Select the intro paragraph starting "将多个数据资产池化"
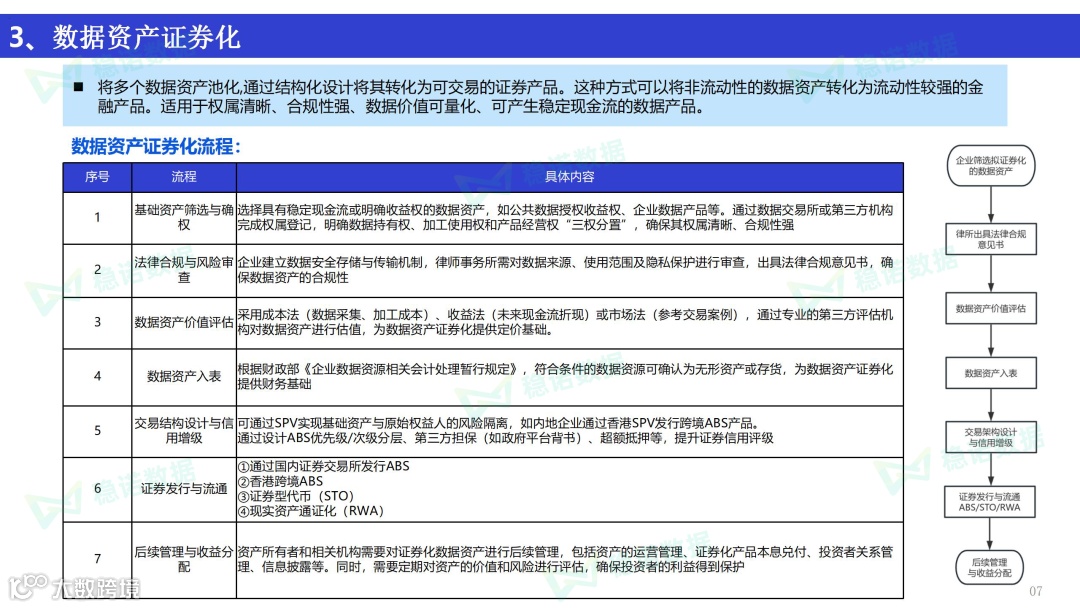Image resolution: width=1080 pixels, height=608 pixels. pyautogui.click(x=540, y=97)
